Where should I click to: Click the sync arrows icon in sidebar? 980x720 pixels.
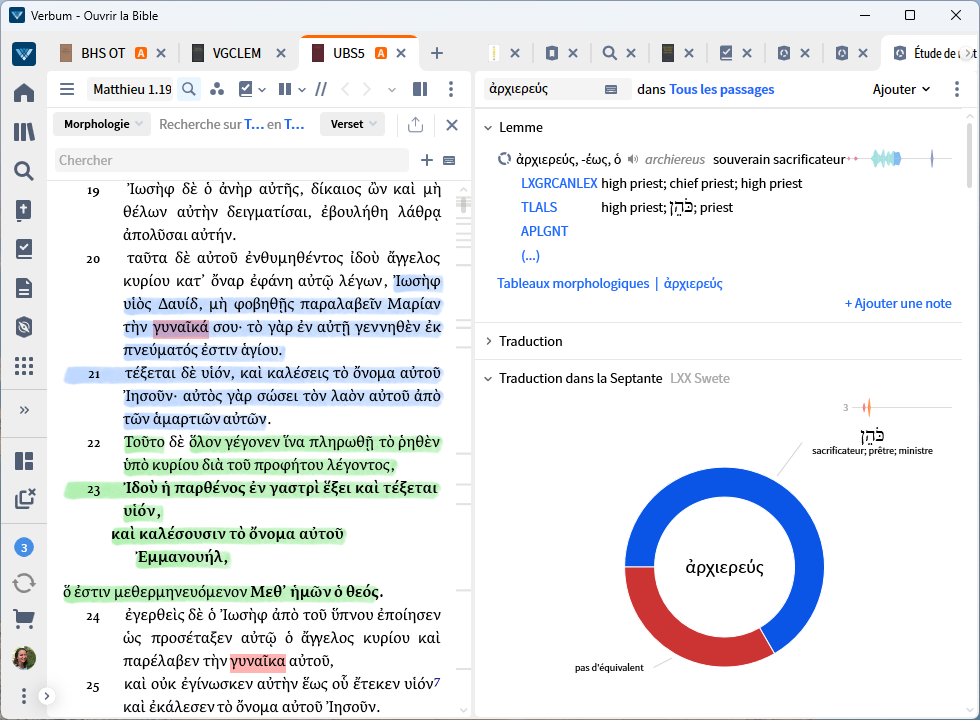pos(24,583)
